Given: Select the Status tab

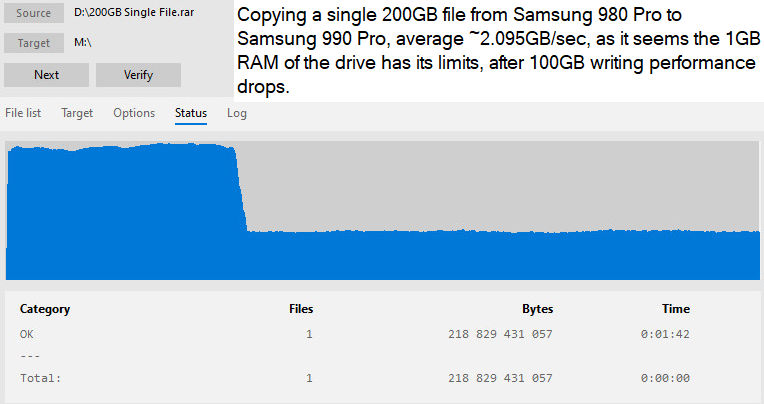Looking at the screenshot, I should coord(191,113).
